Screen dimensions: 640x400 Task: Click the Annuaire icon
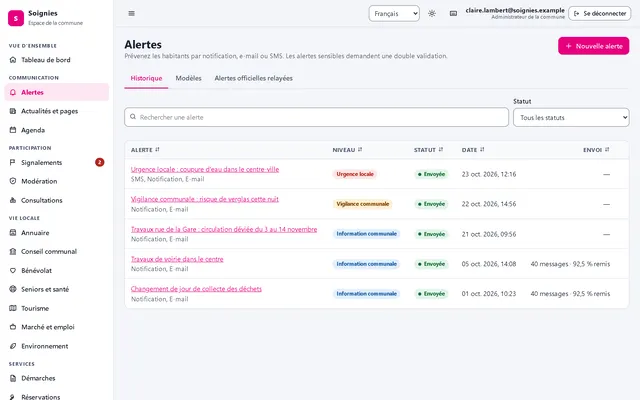coord(13,233)
